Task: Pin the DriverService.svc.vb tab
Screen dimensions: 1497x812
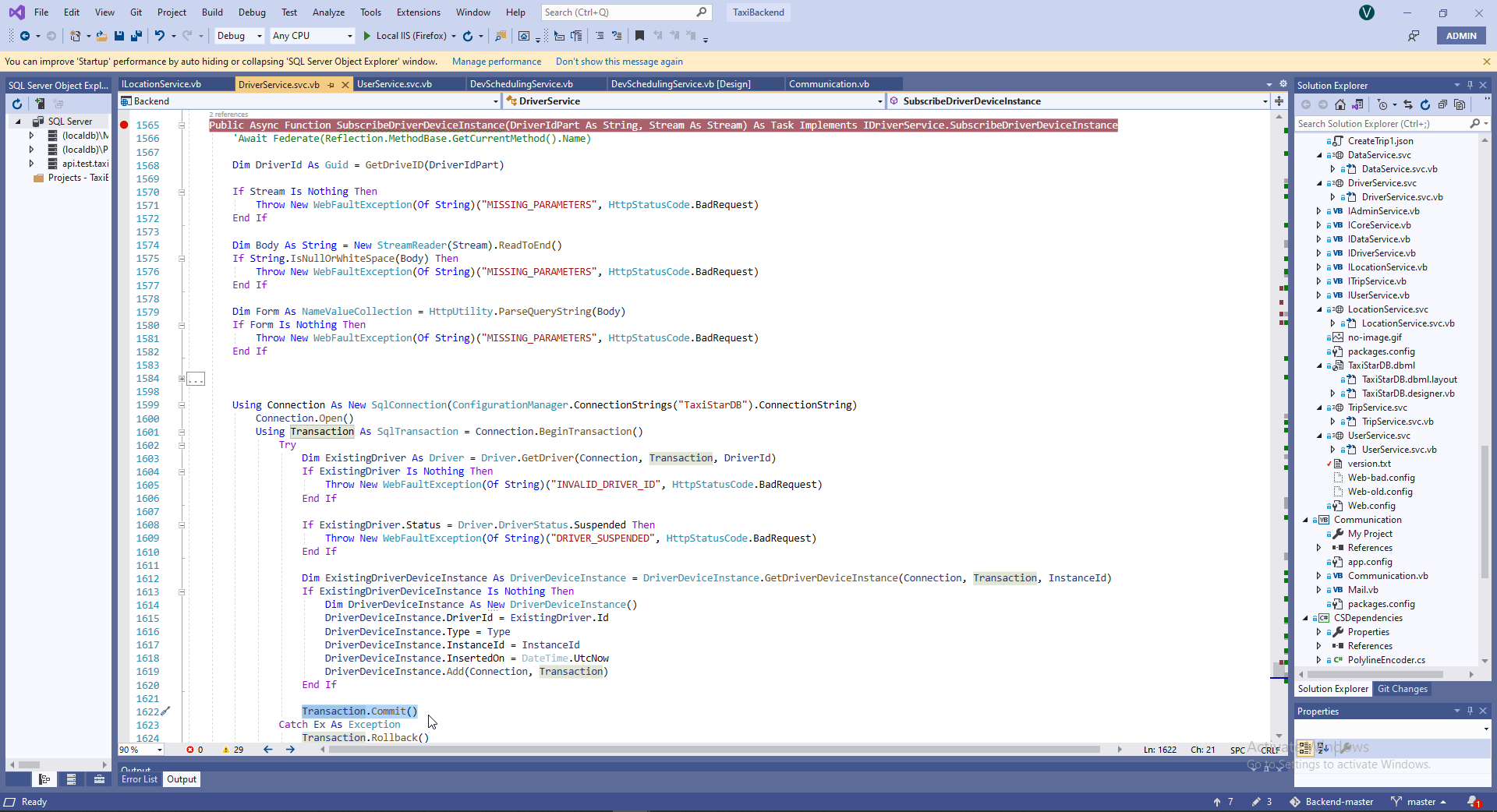Action: click(x=331, y=84)
